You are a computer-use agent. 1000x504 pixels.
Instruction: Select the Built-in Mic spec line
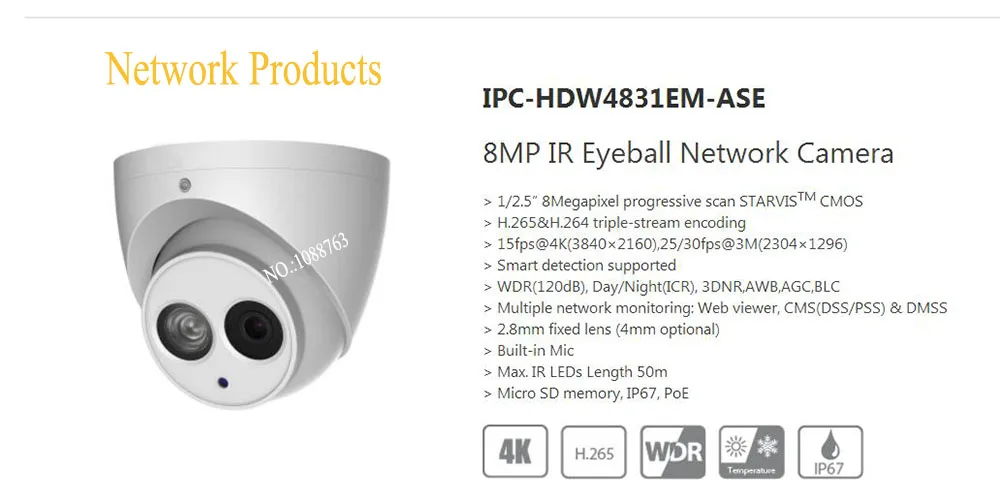(x=529, y=351)
